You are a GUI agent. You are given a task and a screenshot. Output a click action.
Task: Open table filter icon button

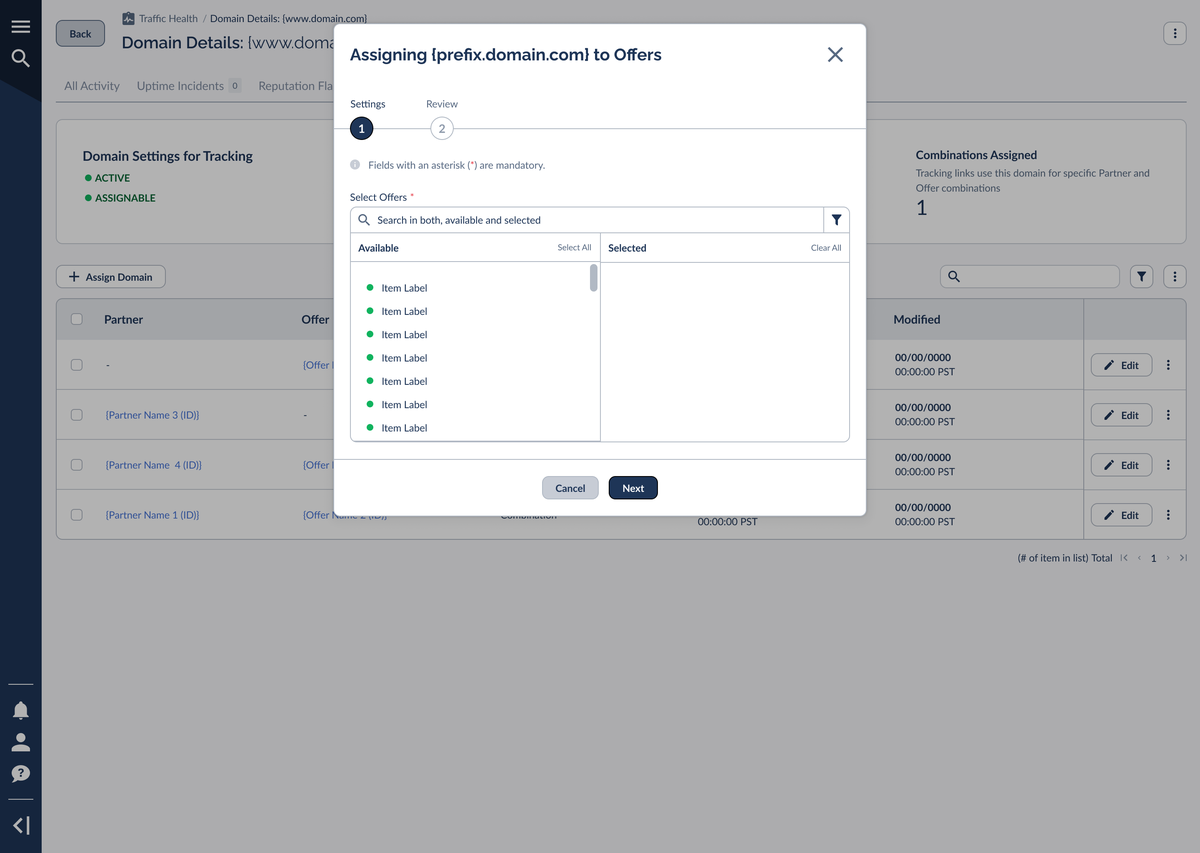coord(1141,277)
